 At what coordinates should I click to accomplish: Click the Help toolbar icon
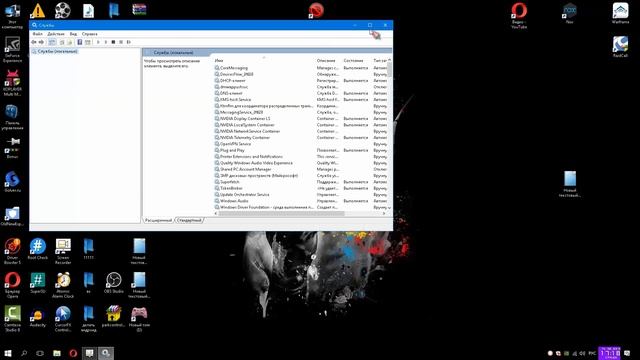tap(80, 42)
